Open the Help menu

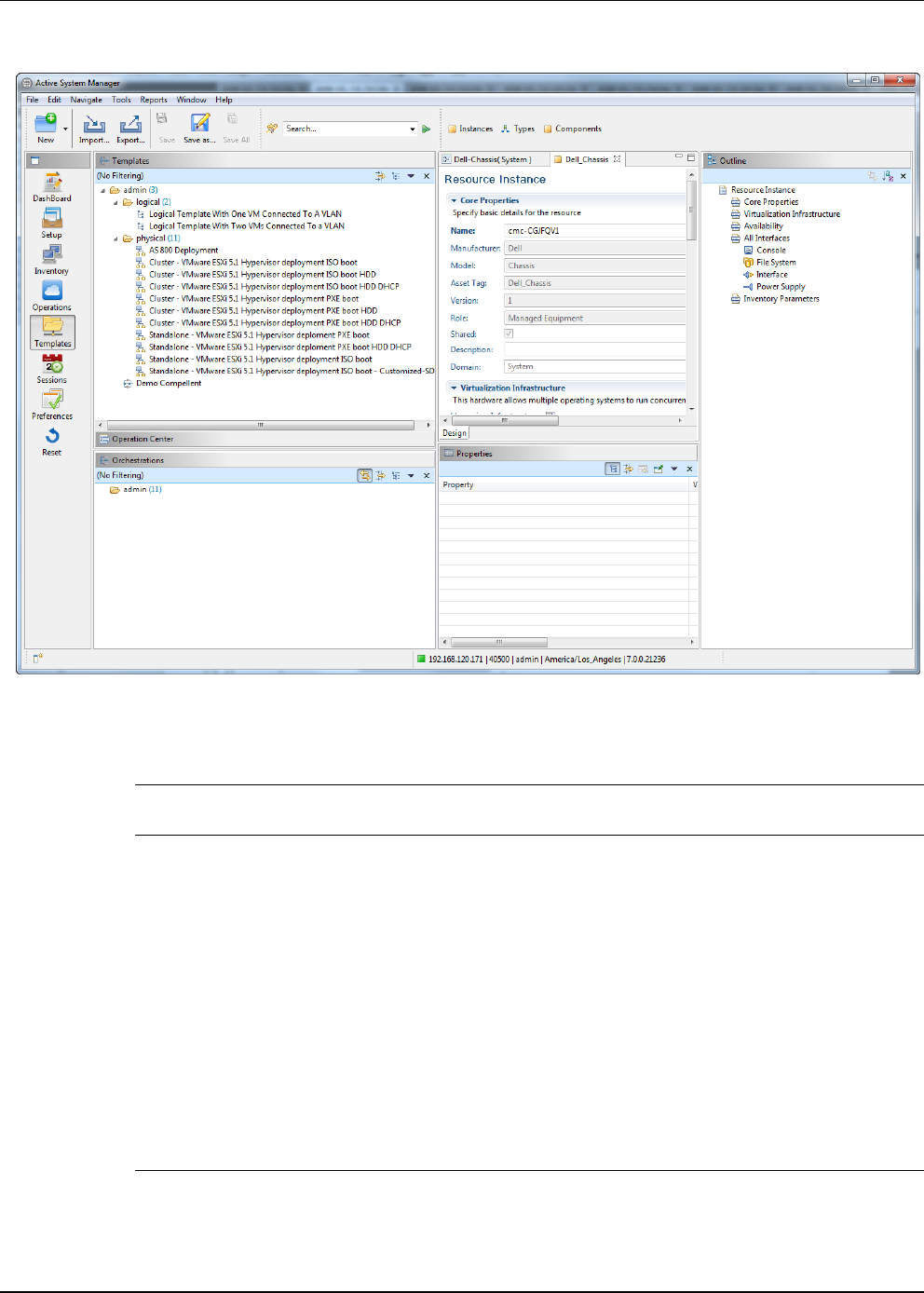coord(224,100)
